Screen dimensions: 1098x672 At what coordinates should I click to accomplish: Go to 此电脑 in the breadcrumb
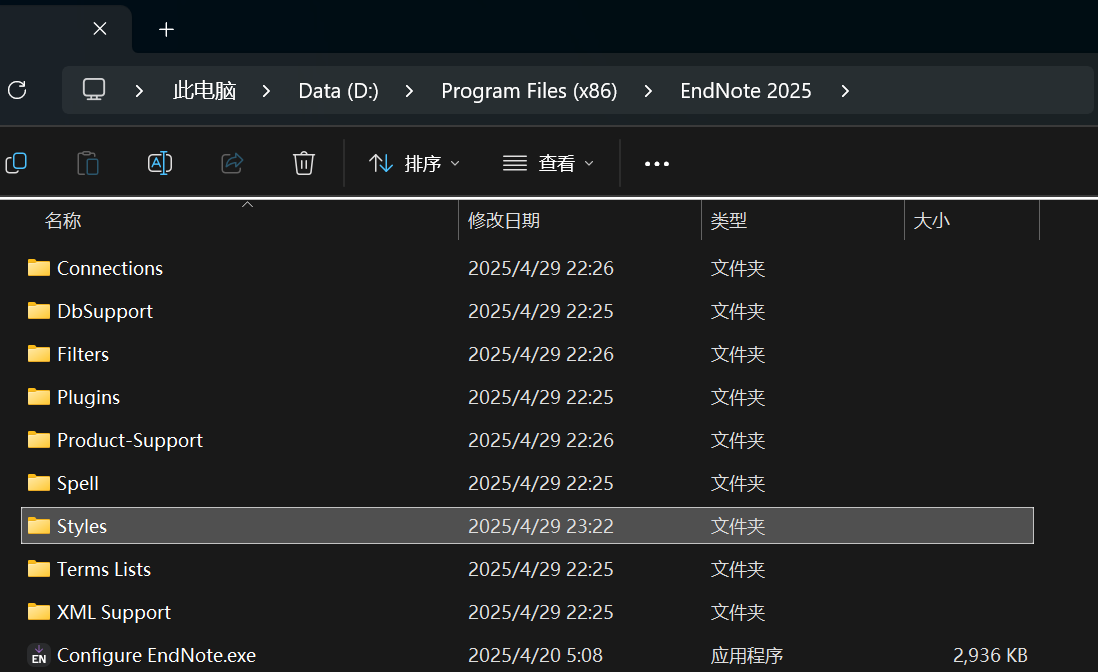tap(204, 91)
